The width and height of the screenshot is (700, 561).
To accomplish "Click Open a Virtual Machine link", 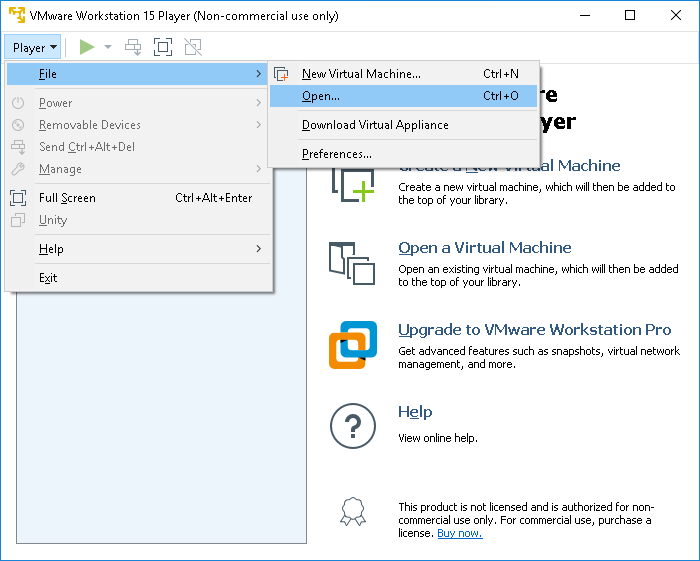I will [x=484, y=247].
